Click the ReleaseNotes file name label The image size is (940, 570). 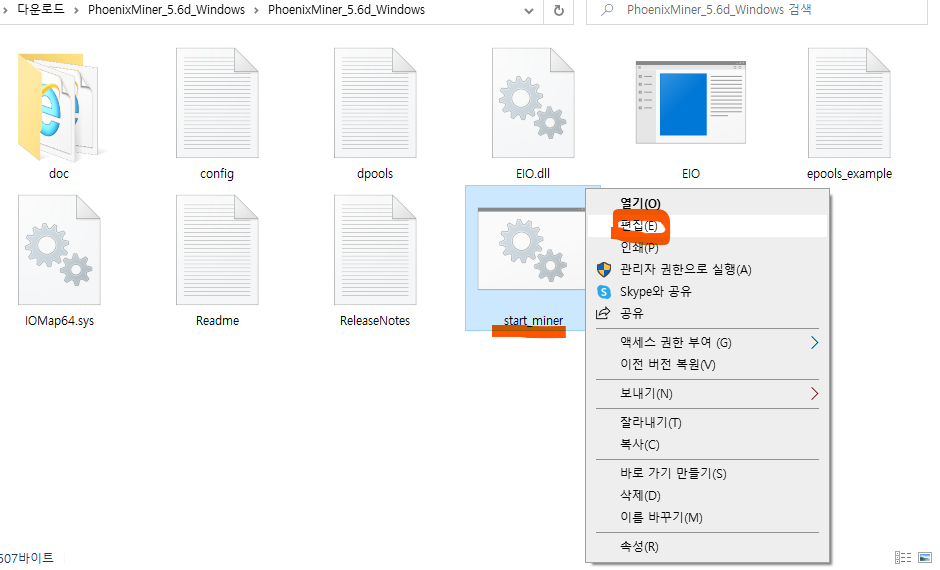click(x=375, y=321)
